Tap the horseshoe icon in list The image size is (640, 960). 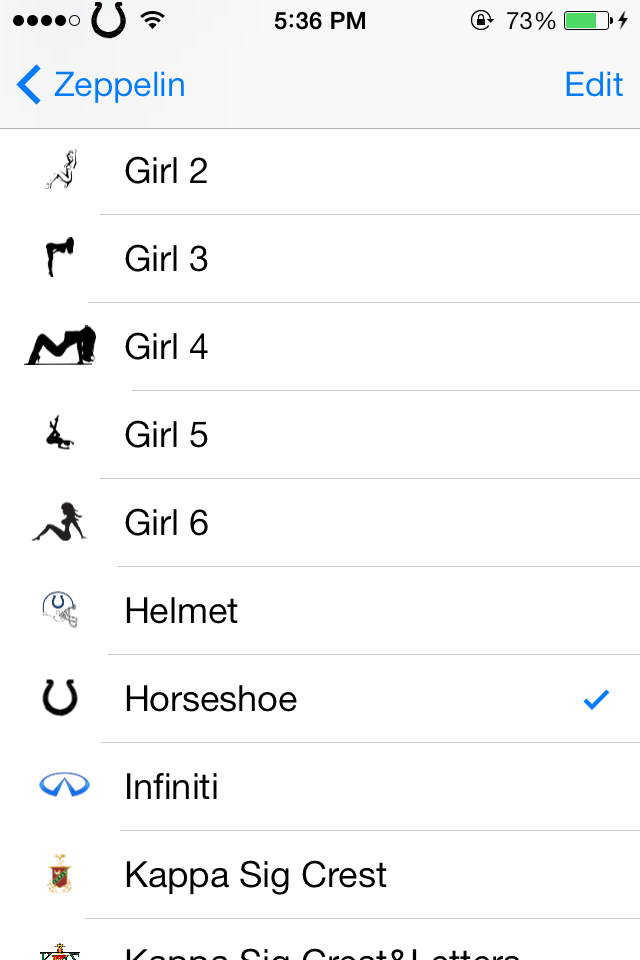pyautogui.click(x=60, y=697)
